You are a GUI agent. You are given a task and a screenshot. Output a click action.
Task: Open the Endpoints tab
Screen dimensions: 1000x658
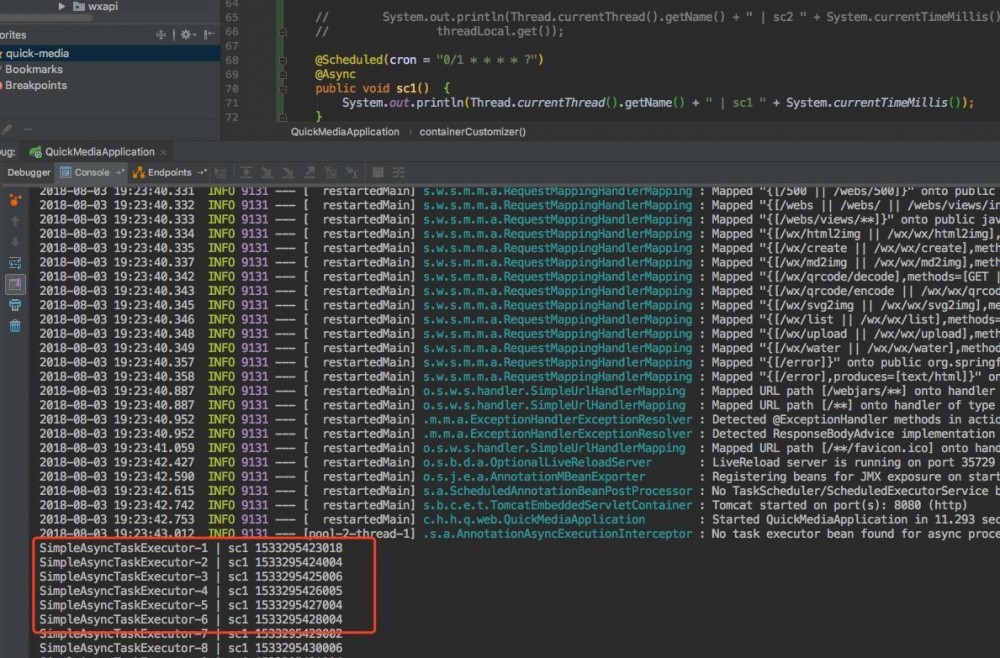coord(169,172)
